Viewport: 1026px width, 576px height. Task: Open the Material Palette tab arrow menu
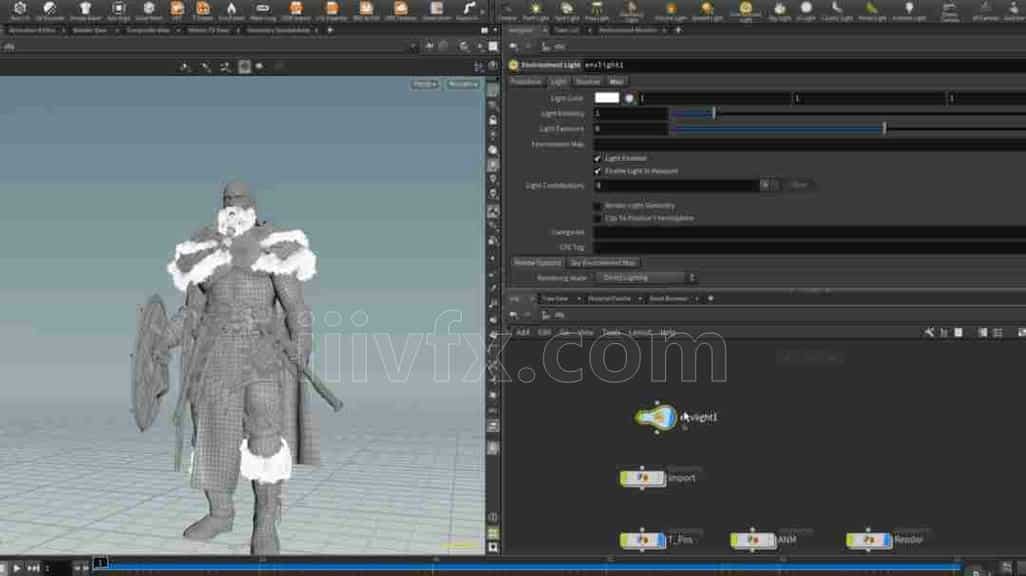pyautogui.click(x=640, y=299)
